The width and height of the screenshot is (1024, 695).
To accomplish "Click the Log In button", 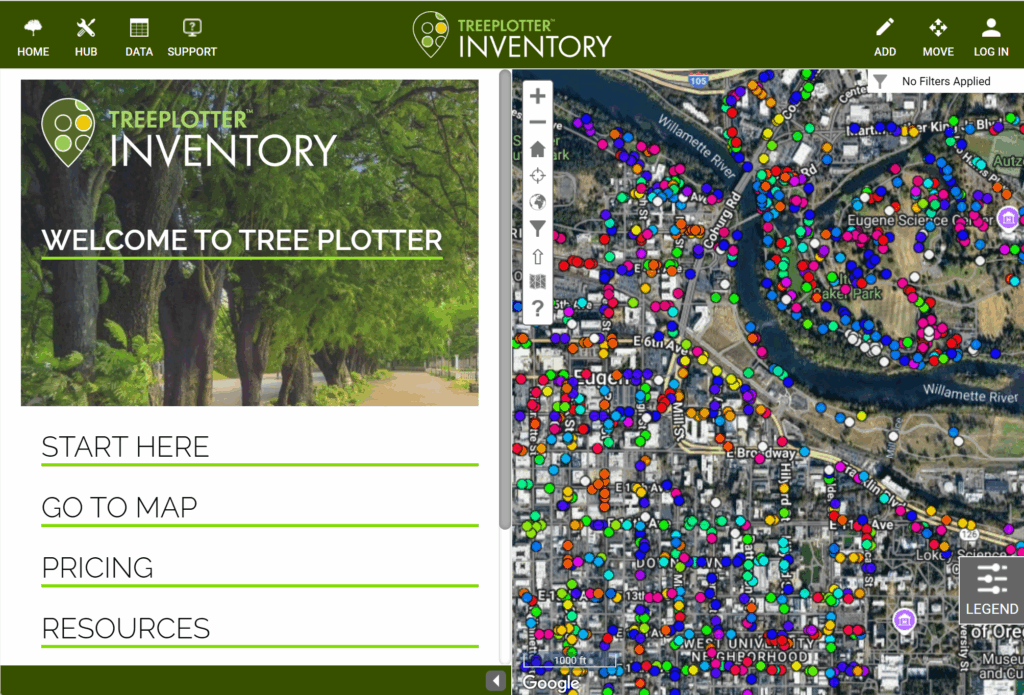I will (x=991, y=36).
